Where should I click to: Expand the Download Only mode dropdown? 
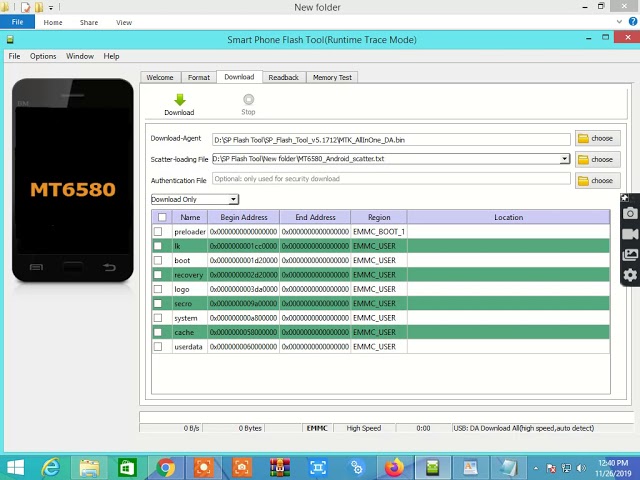point(233,199)
